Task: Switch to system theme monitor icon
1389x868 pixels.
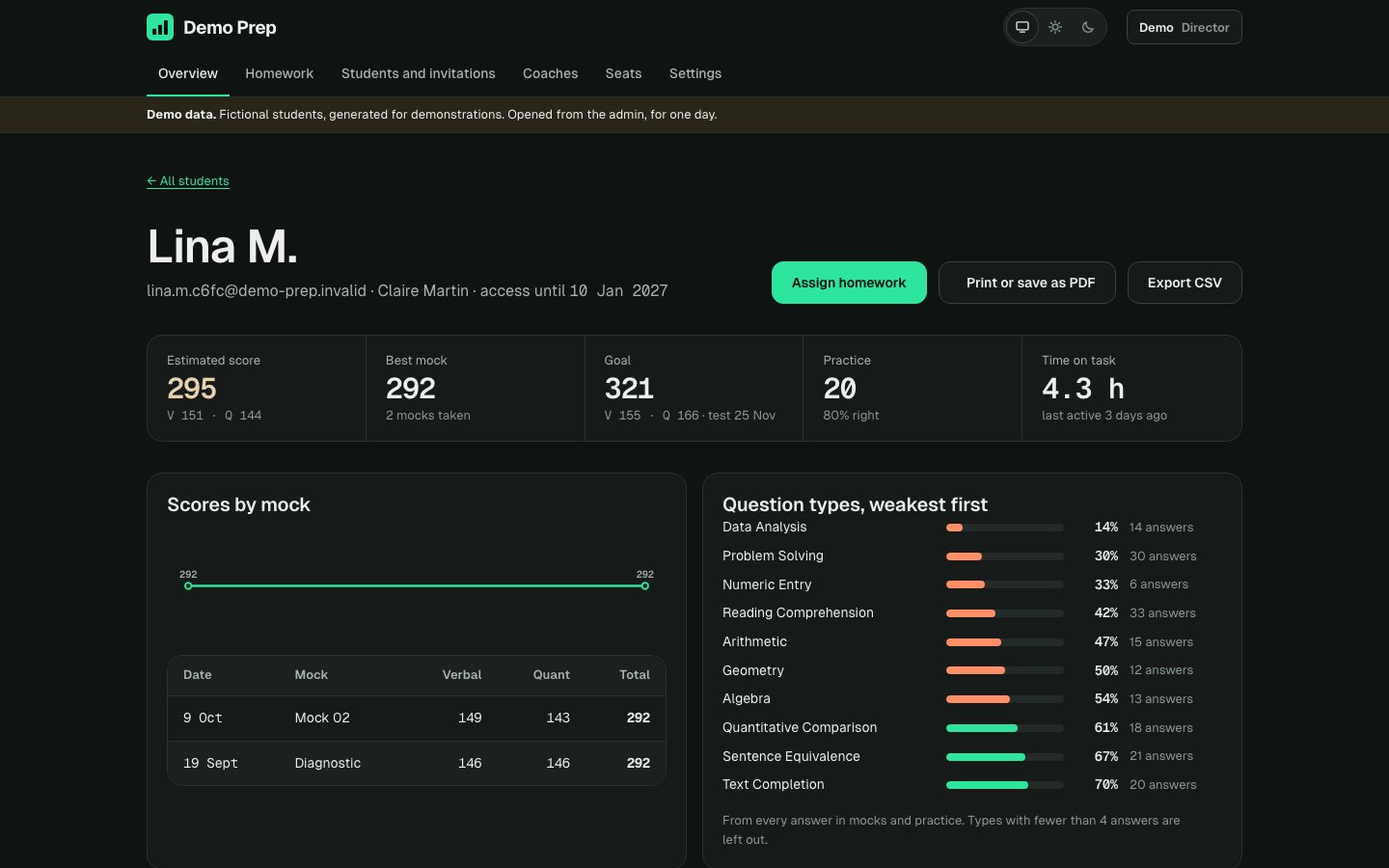Action: pos(1022,27)
